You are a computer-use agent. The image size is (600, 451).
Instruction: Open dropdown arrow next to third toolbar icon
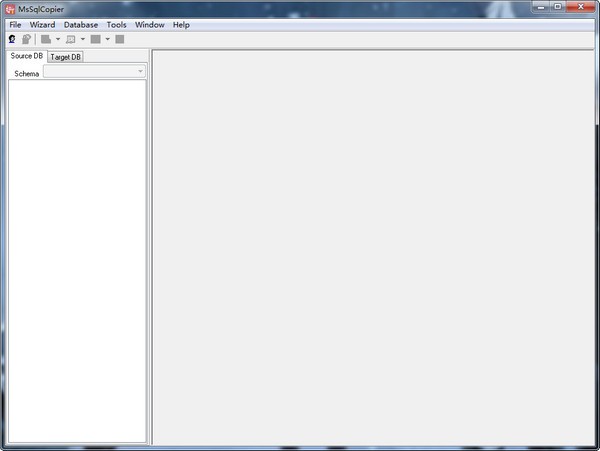pyautogui.click(x=58, y=40)
